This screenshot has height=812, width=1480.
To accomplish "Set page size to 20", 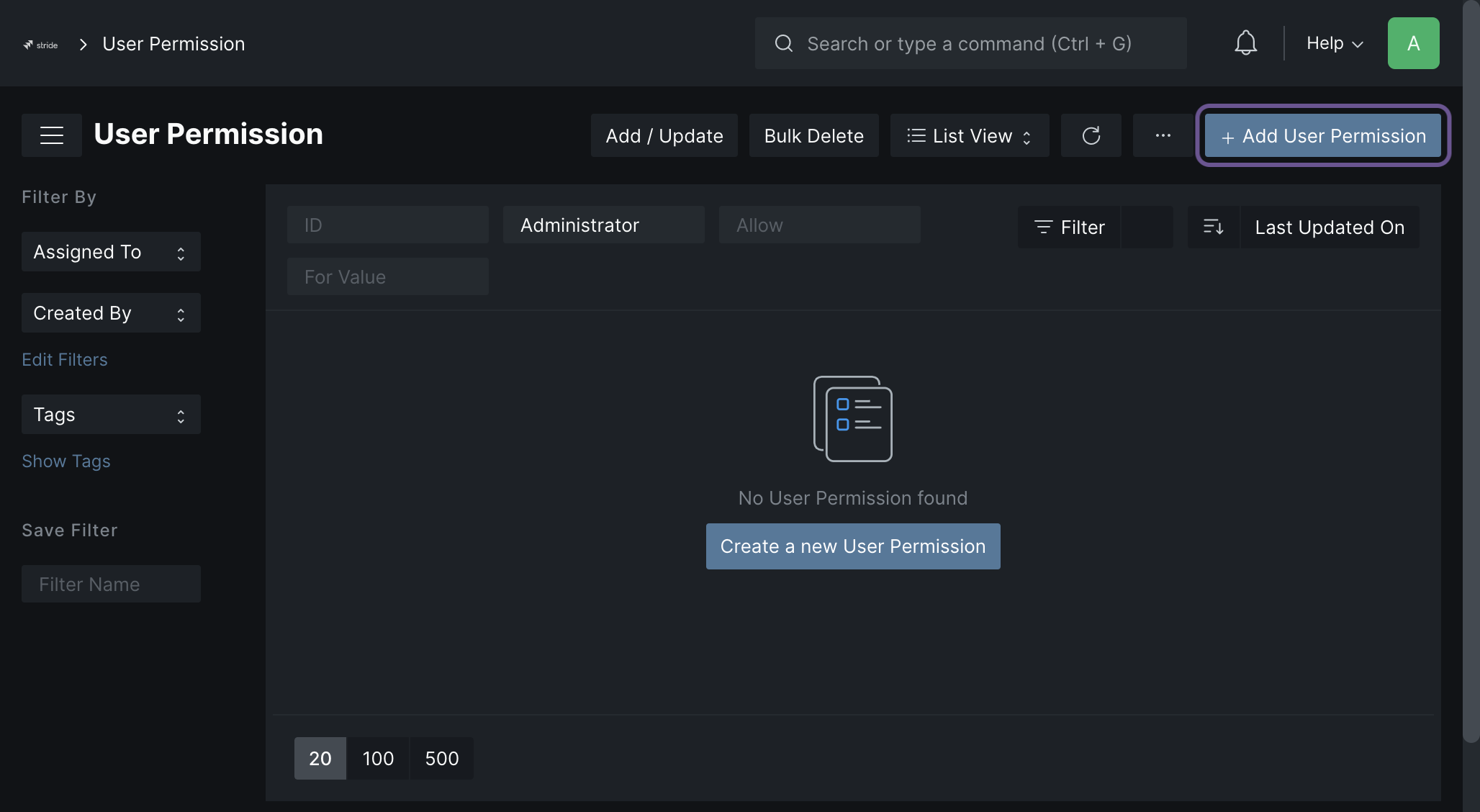I will (320, 758).
